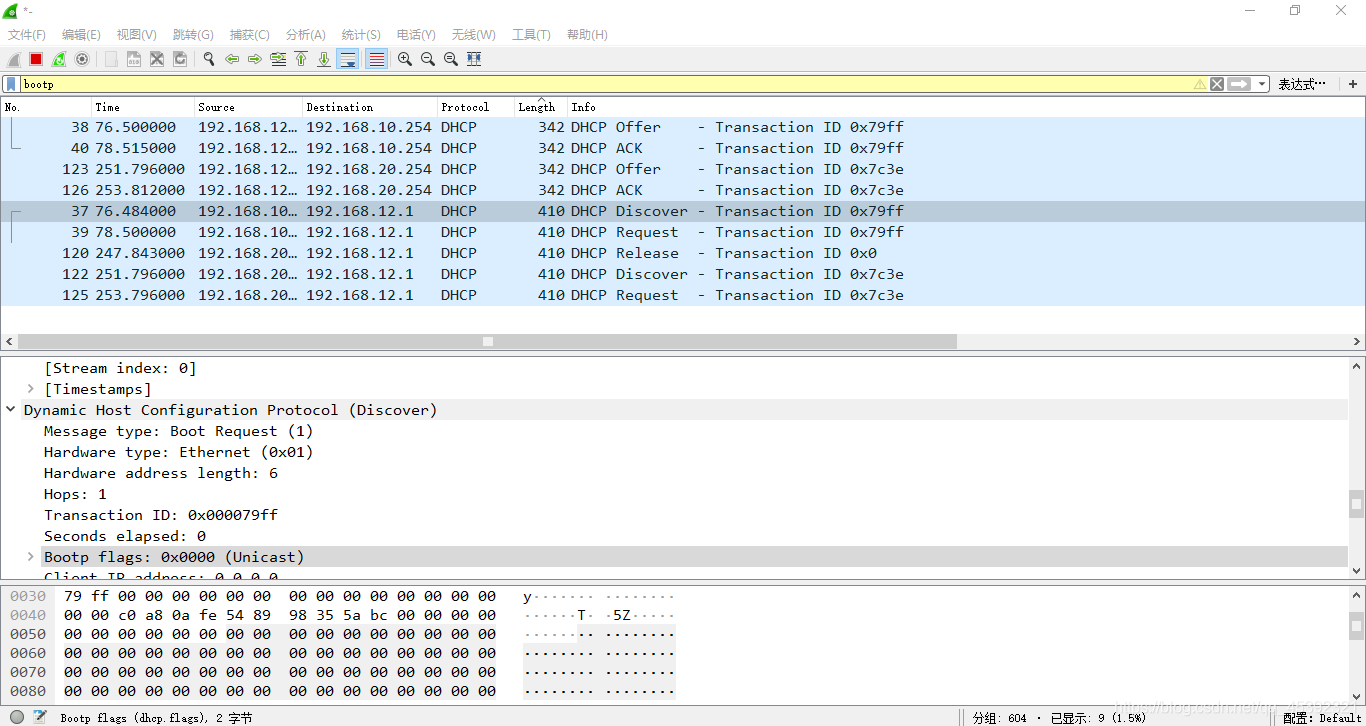
Task: Open the 无线(W) menu
Action: 473,34
